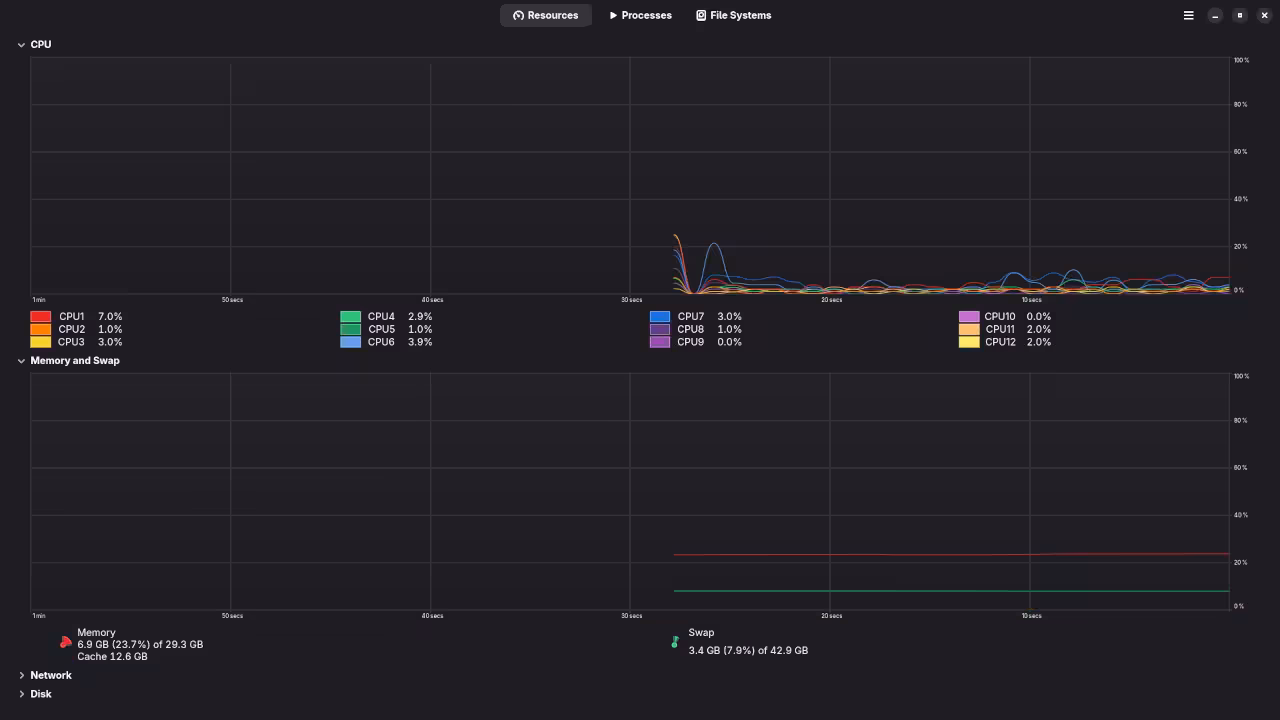Click the CPU7 blue legend swatch
1280x720 pixels.
point(659,316)
